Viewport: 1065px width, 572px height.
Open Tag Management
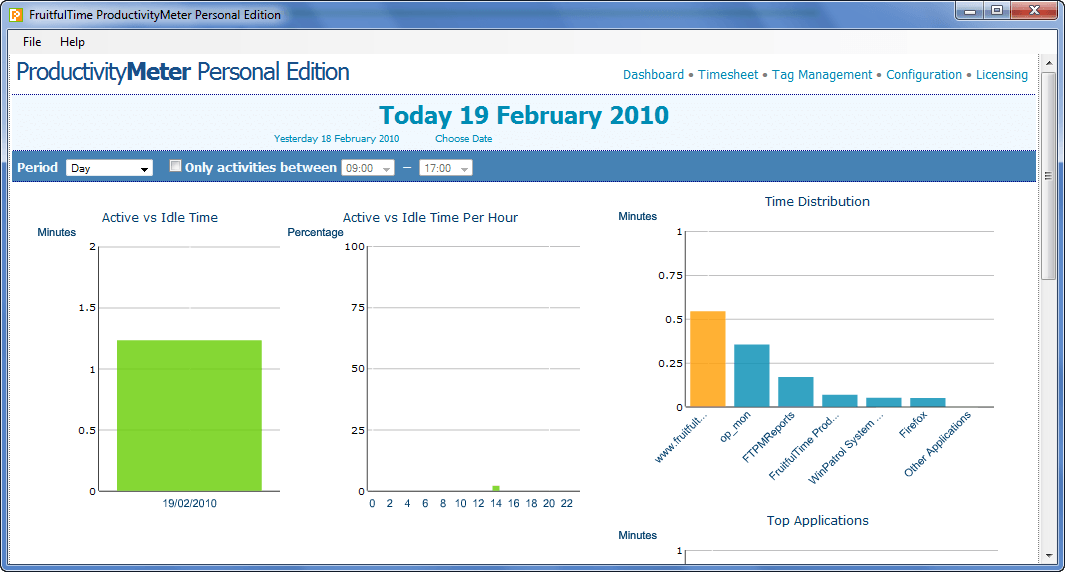[x=822, y=75]
